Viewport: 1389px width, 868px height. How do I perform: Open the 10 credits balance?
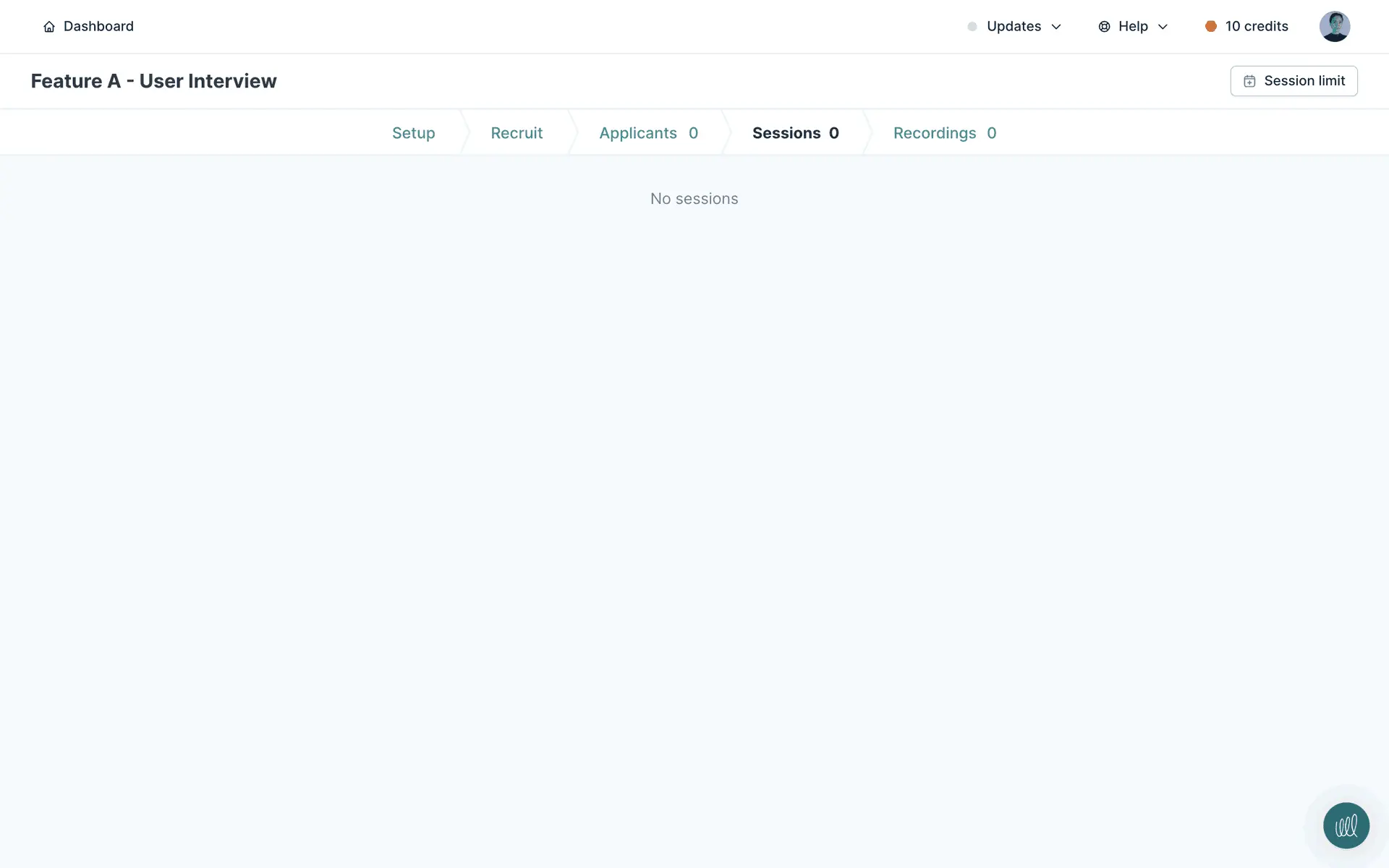(x=1257, y=27)
